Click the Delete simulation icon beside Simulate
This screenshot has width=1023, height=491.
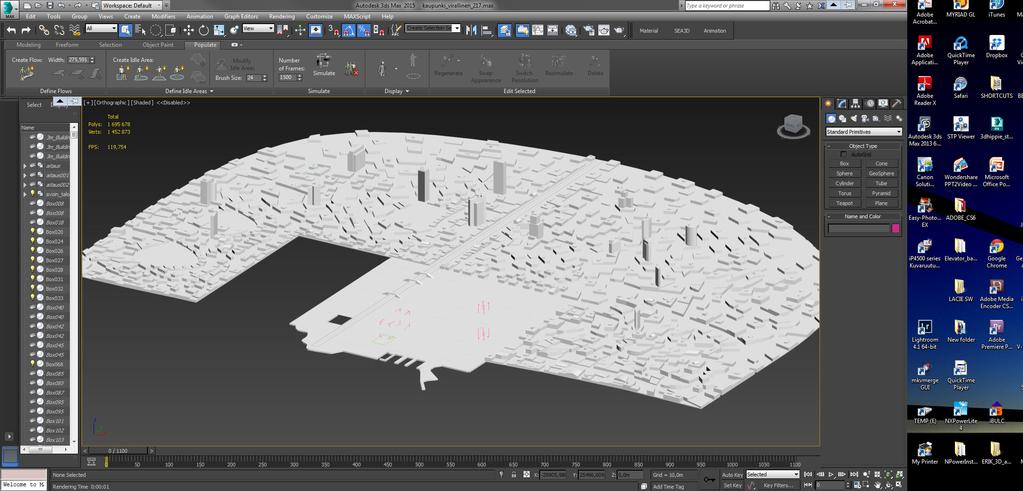pos(352,69)
